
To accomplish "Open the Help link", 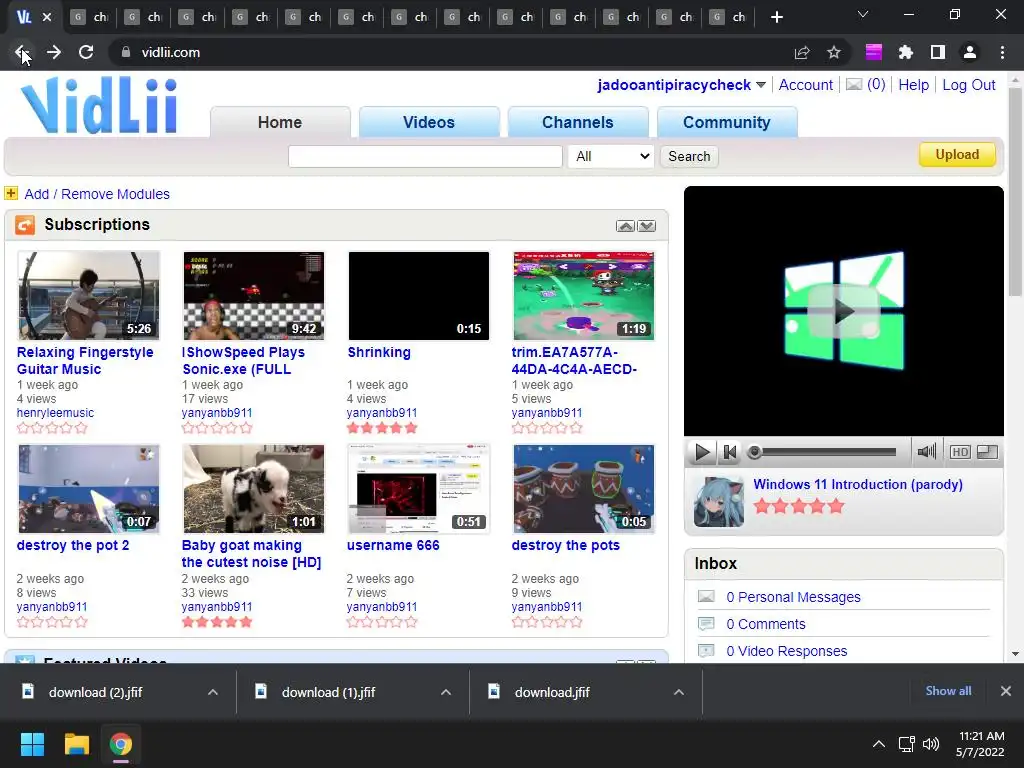I will click(914, 85).
